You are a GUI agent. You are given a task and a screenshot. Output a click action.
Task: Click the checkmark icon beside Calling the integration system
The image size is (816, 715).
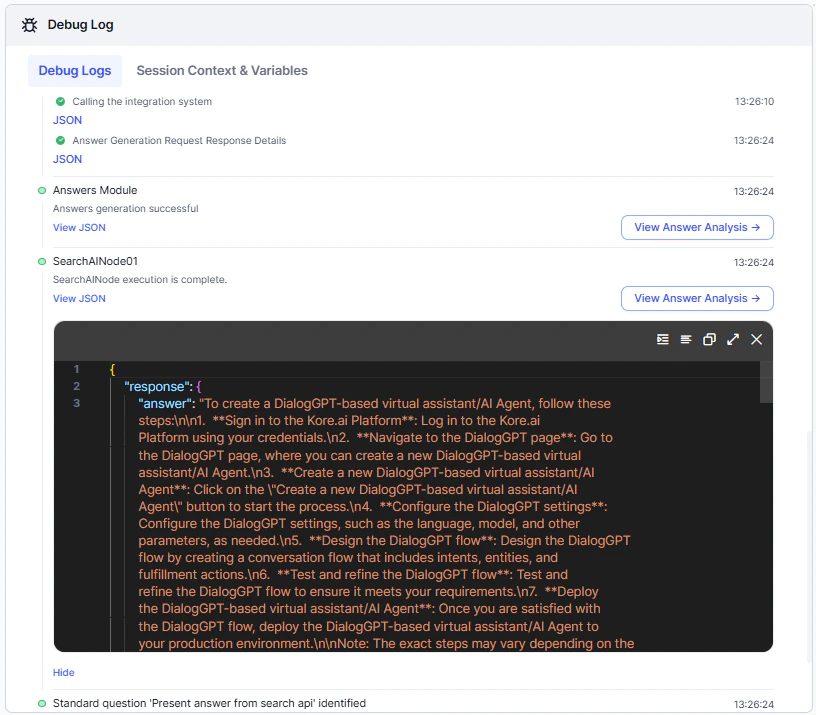tap(61, 101)
